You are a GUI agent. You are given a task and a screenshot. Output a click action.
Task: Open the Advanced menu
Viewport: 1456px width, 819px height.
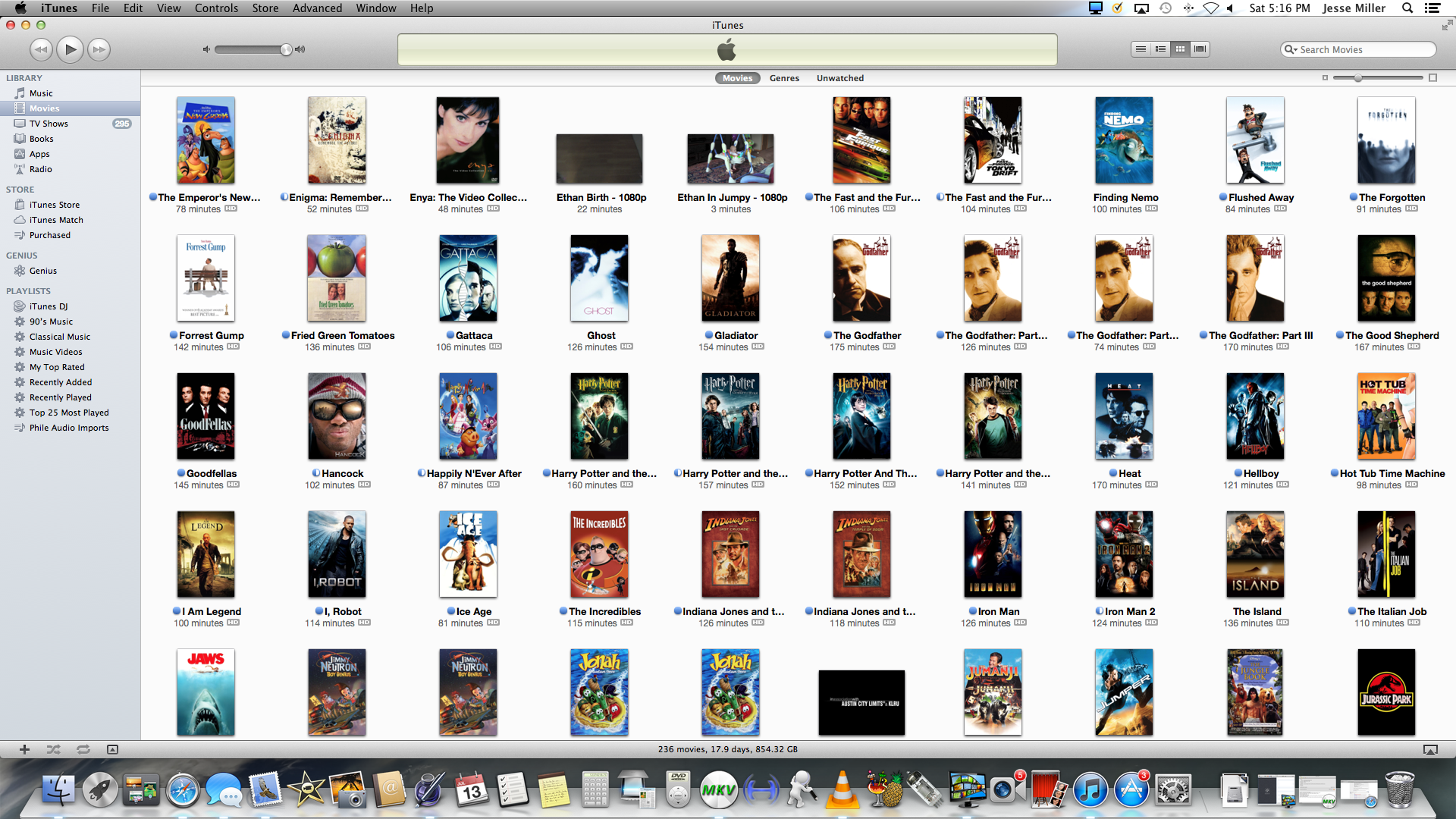317,8
